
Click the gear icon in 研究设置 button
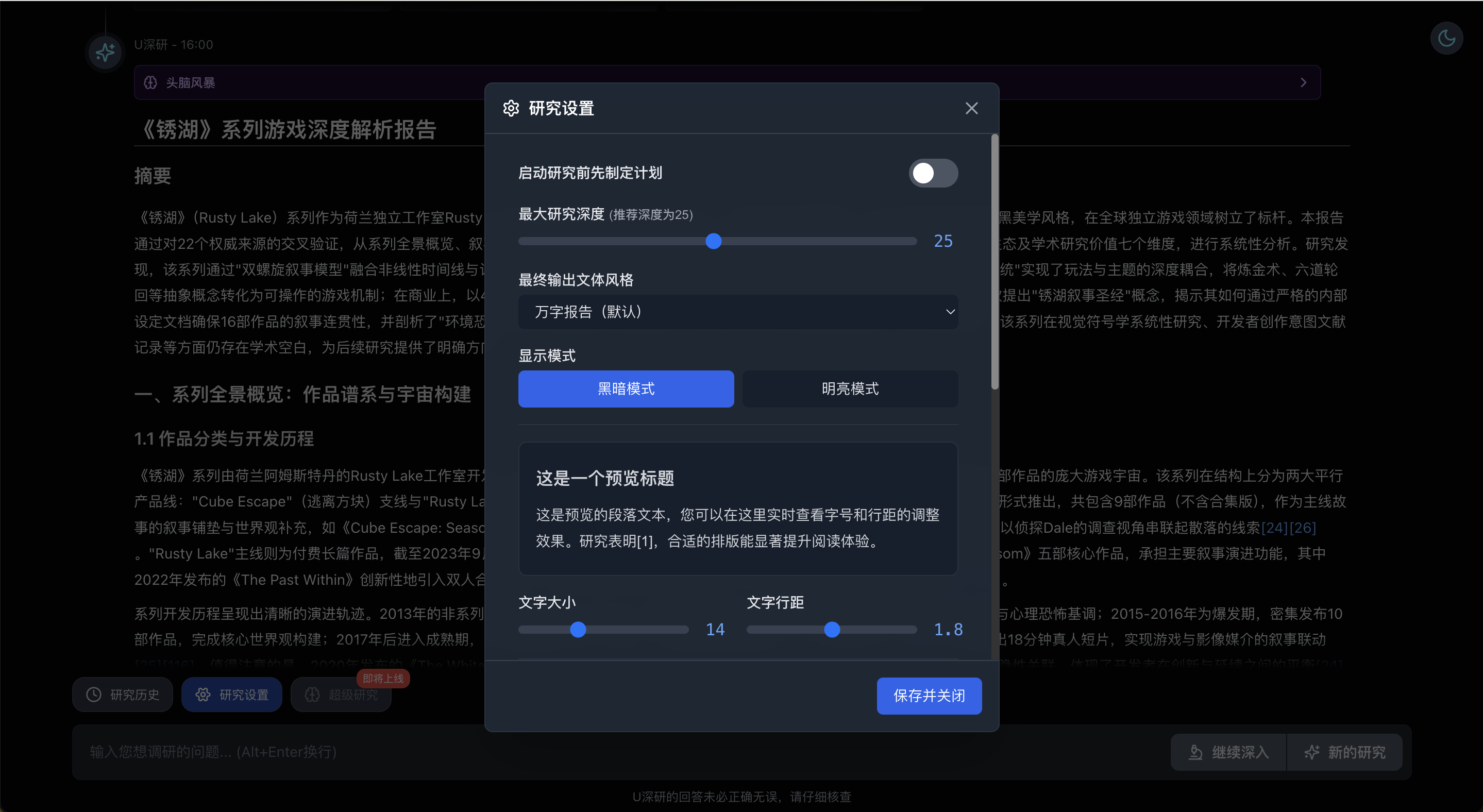click(203, 695)
